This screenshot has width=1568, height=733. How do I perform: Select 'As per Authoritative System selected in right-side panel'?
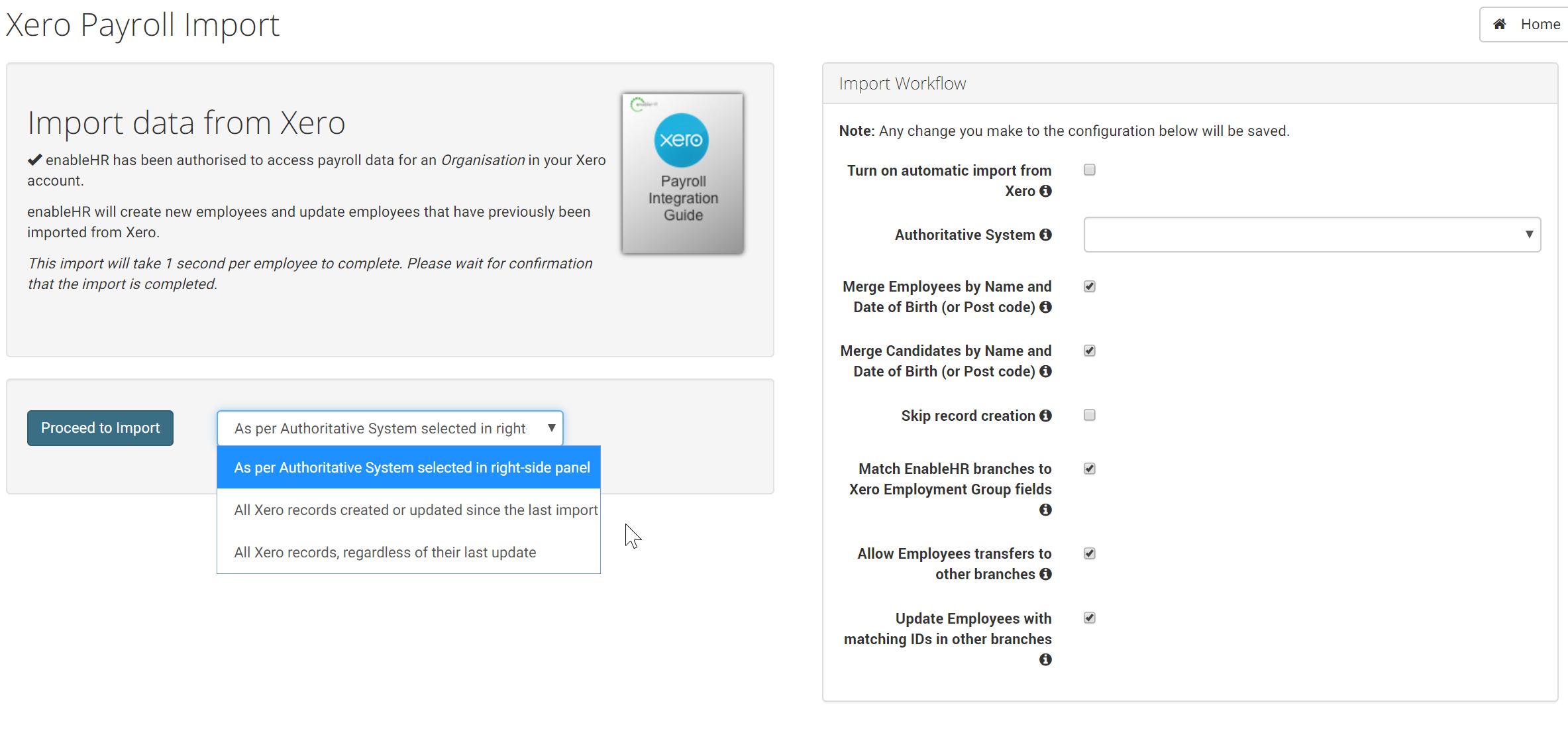pyautogui.click(x=409, y=467)
